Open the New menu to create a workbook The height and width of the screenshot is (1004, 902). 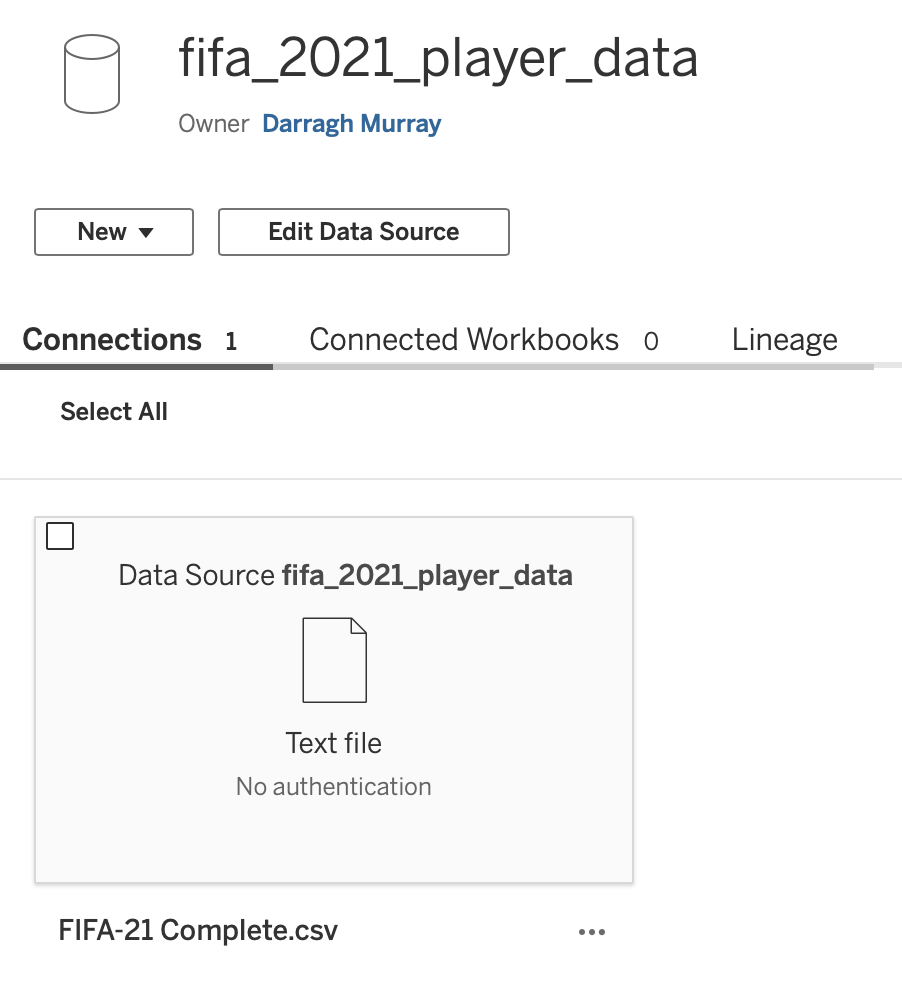[113, 232]
